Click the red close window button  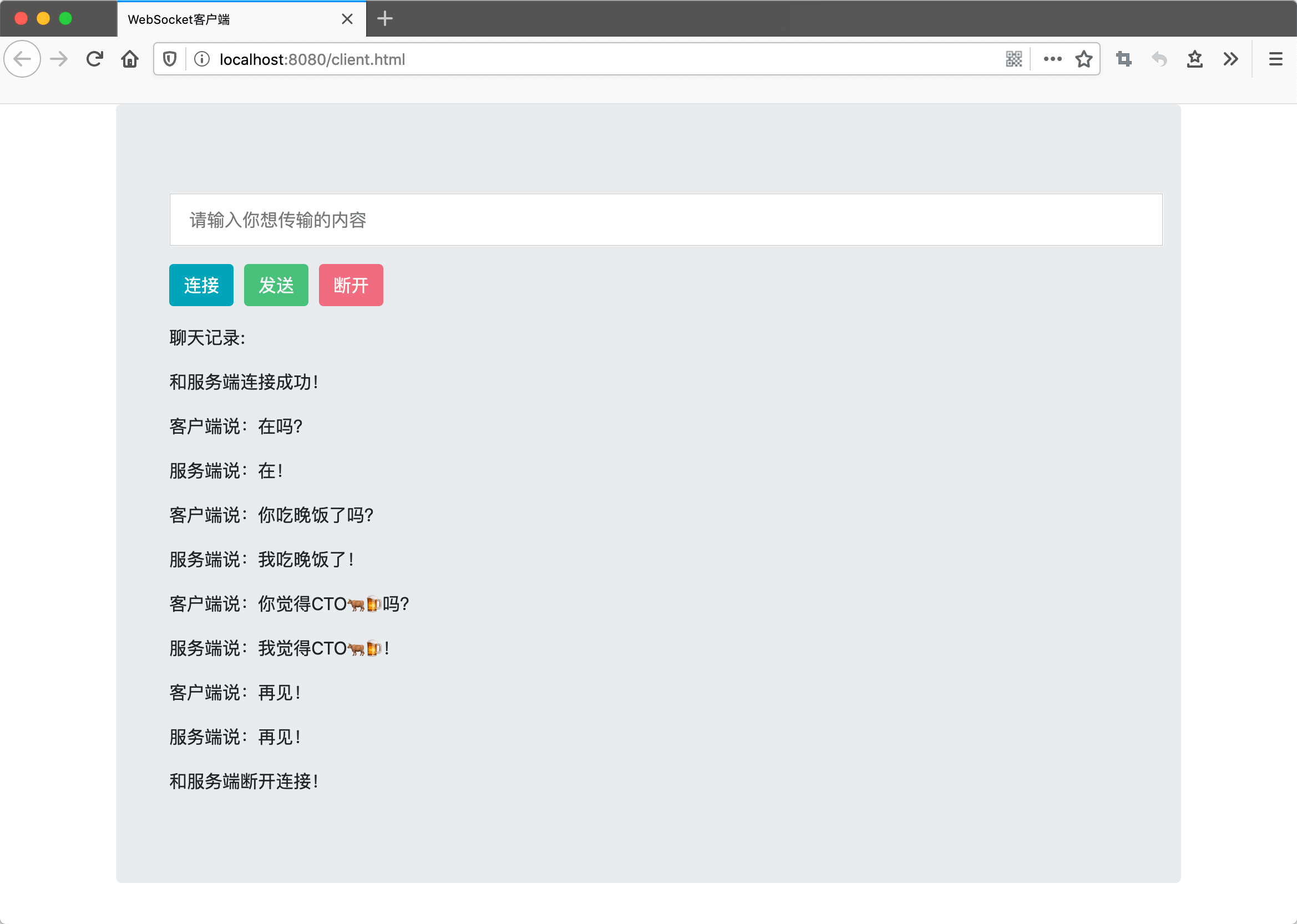(x=21, y=19)
